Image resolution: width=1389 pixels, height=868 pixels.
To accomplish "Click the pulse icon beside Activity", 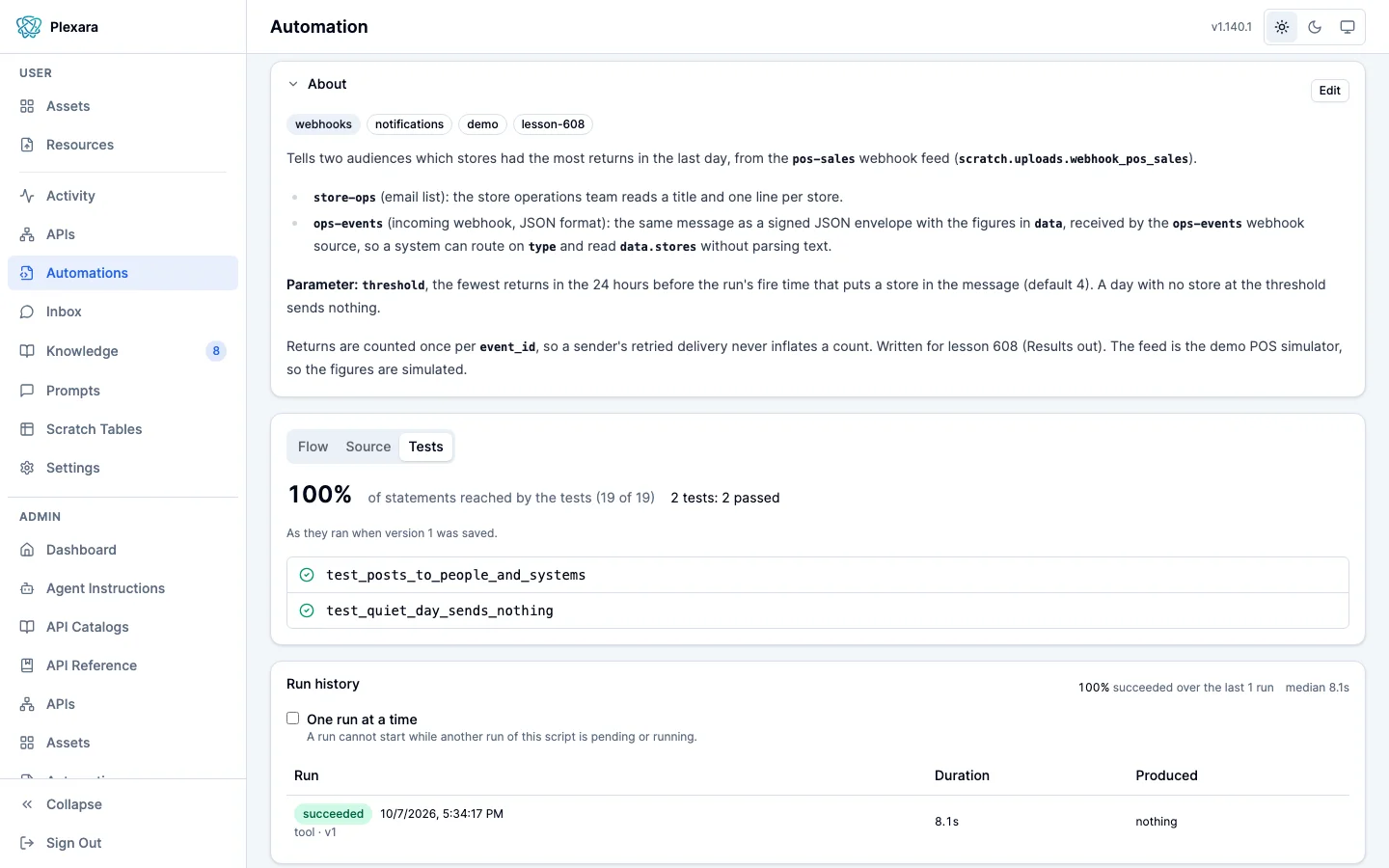I will pos(27,196).
